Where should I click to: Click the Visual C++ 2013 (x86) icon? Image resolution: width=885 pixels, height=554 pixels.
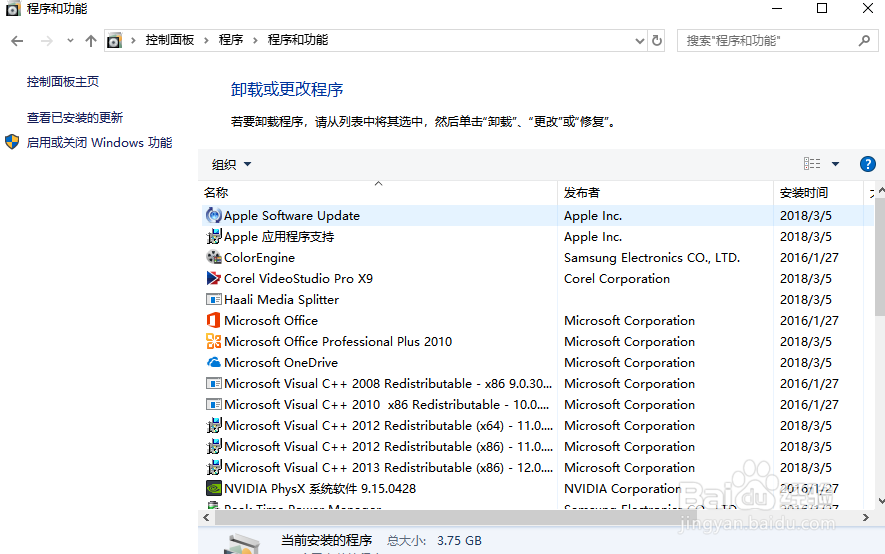click(213, 467)
